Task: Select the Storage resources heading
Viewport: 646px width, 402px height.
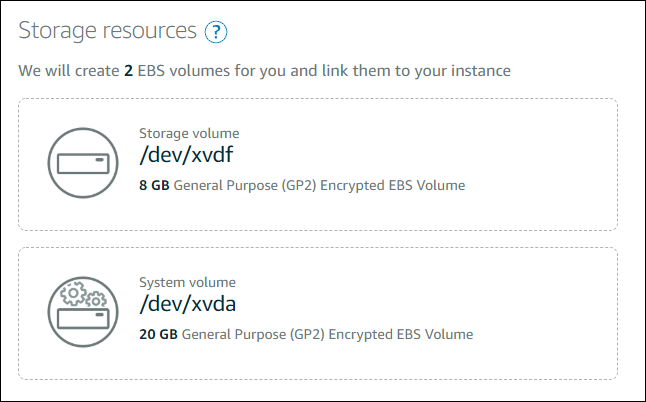Action: click(x=108, y=31)
